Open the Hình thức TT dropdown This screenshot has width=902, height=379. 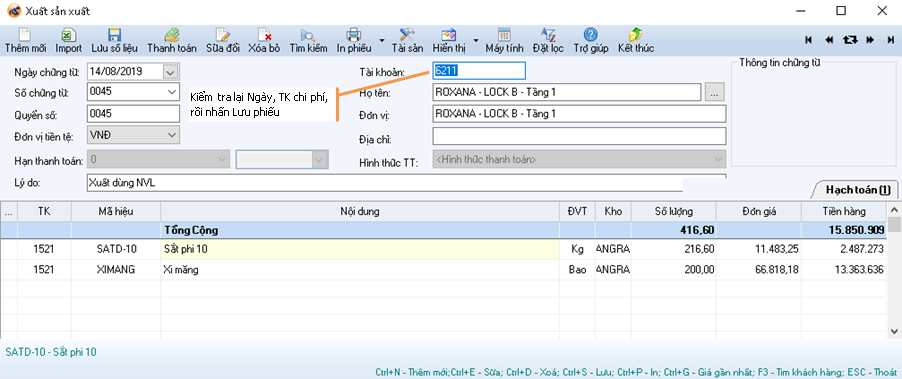pos(718,159)
